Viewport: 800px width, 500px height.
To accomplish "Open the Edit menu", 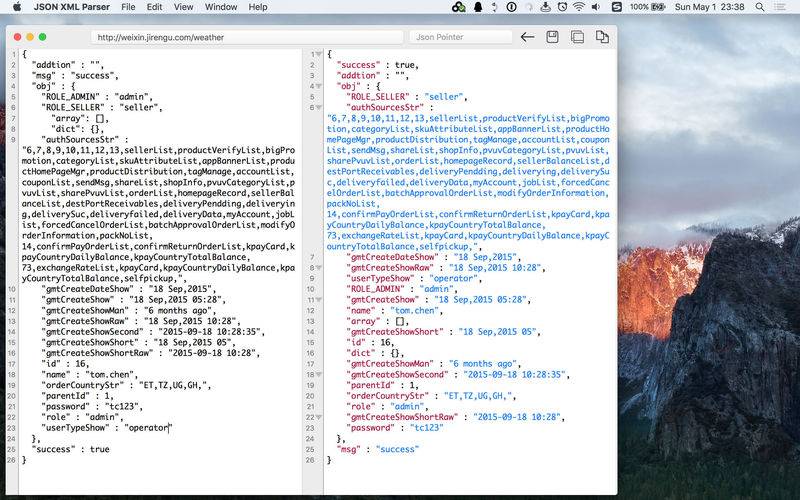I will pyautogui.click(x=154, y=7).
